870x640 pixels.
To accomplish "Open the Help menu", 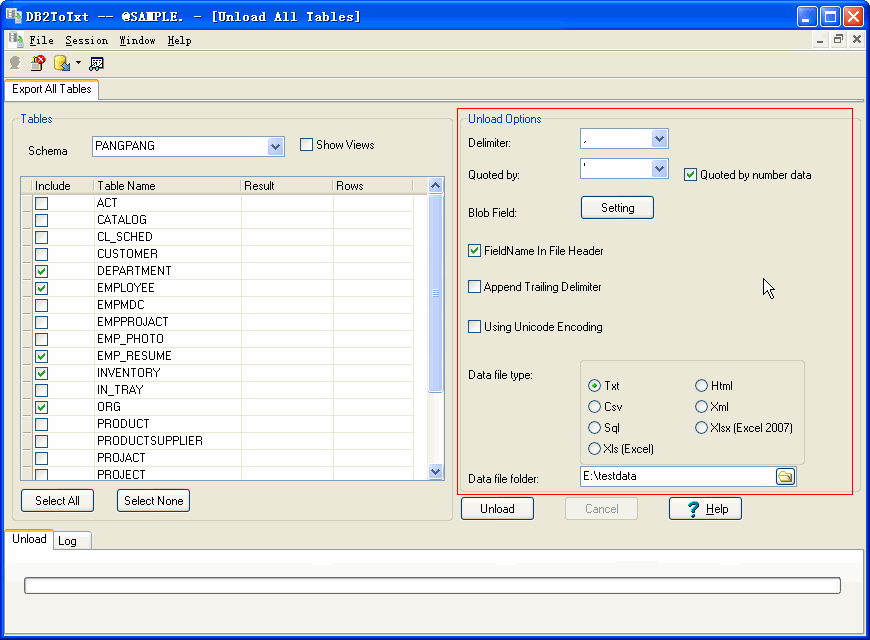I will point(179,41).
